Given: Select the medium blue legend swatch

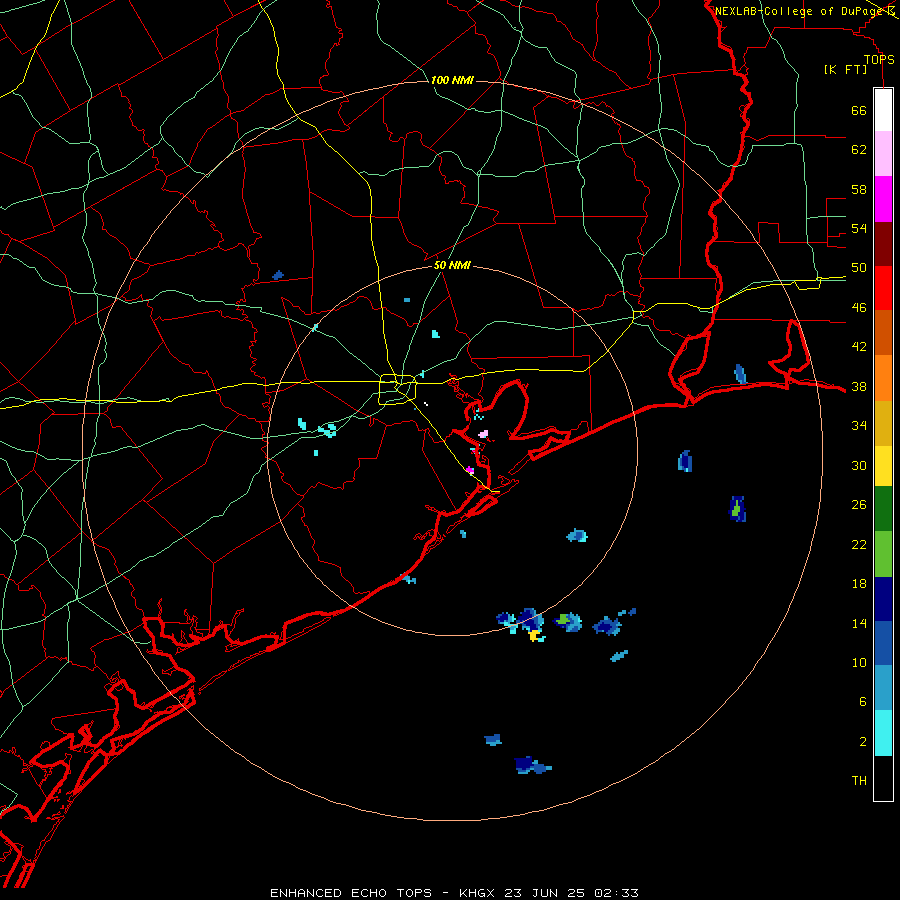Looking at the screenshot, I should click(883, 643).
